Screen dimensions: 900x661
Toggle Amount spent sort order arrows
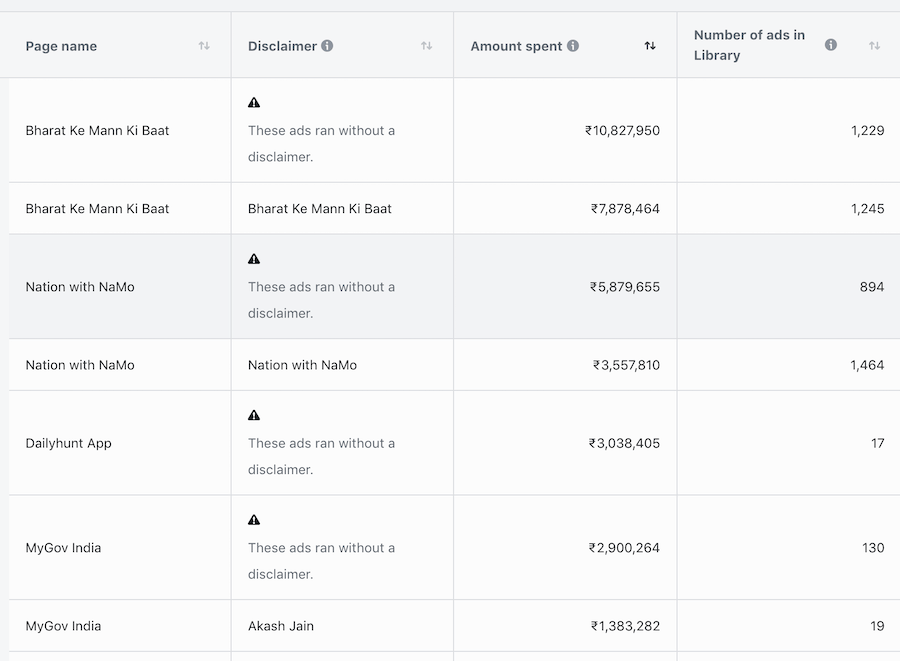(x=650, y=46)
